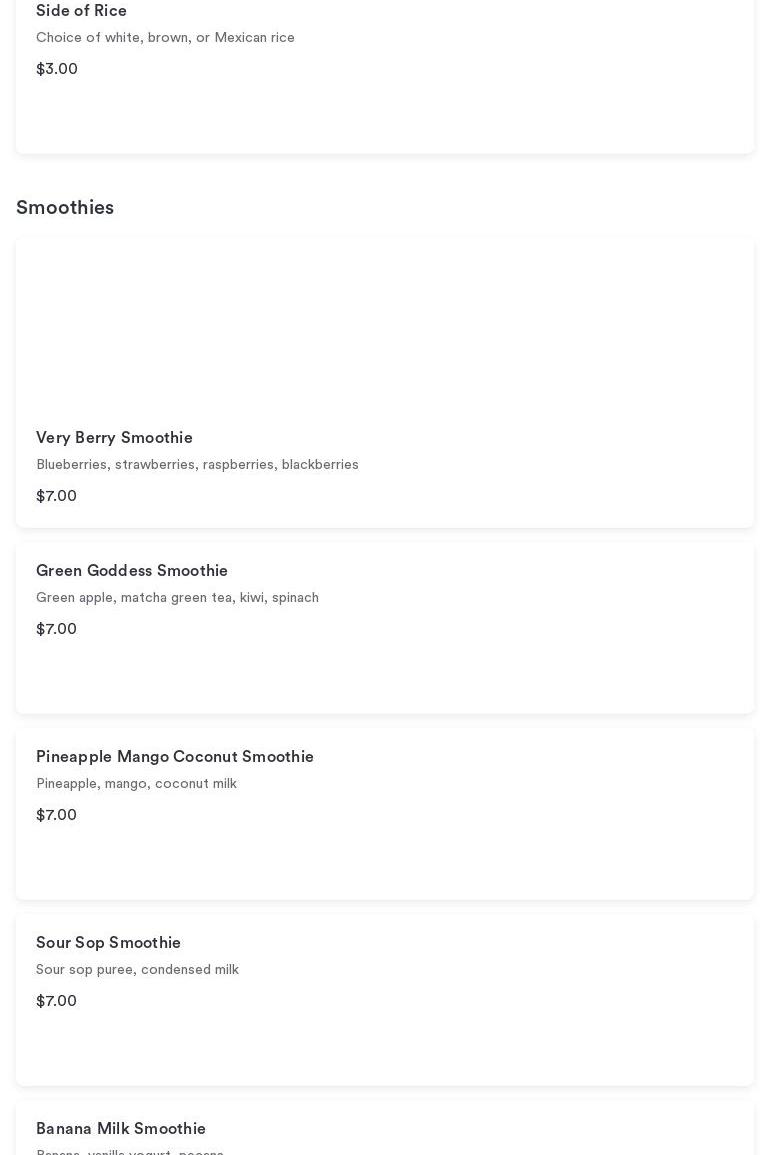The height and width of the screenshot is (1155, 770).
Task: Click the Smoothies section heading
Action: (65, 208)
